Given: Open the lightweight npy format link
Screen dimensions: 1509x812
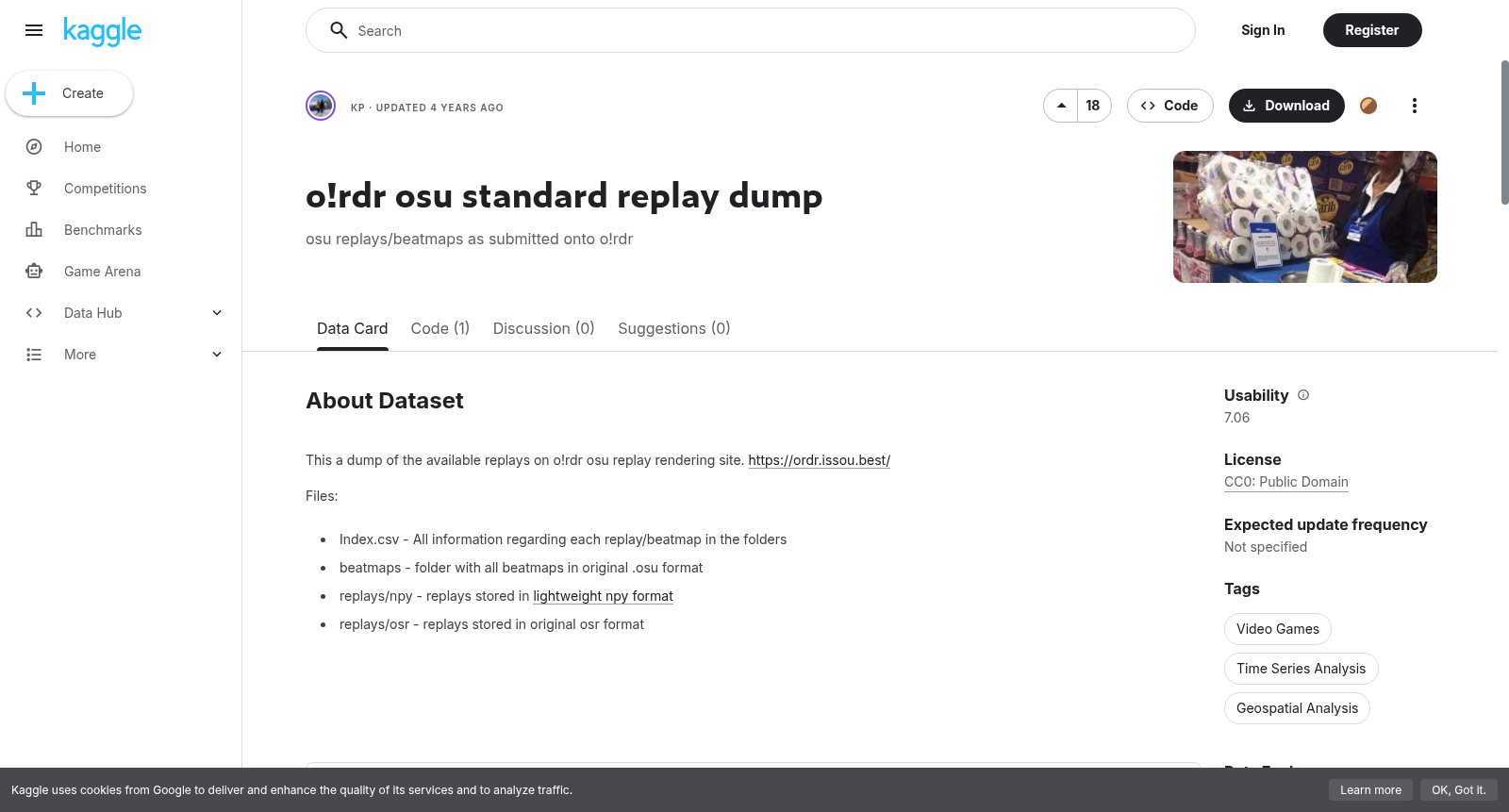Looking at the screenshot, I should (x=603, y=596).
